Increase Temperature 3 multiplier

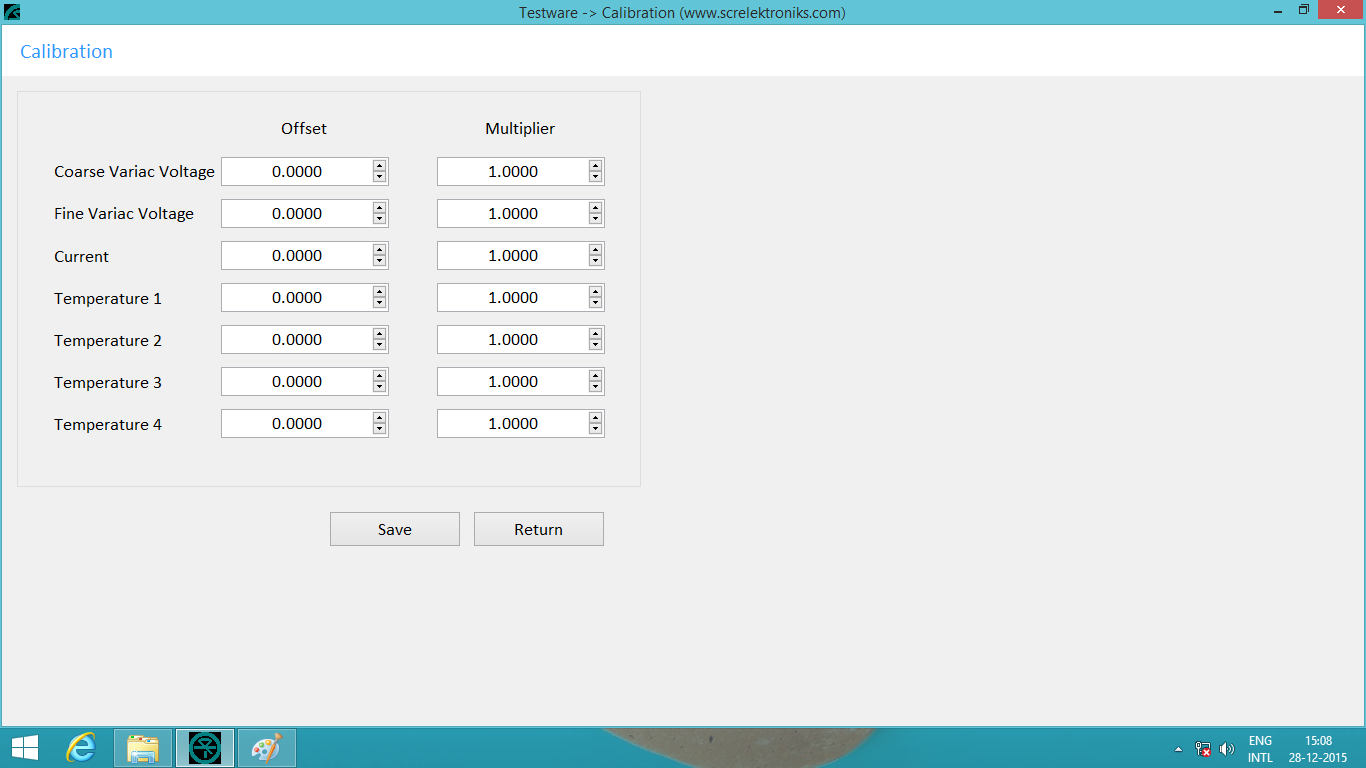click(x=595, y=376)
